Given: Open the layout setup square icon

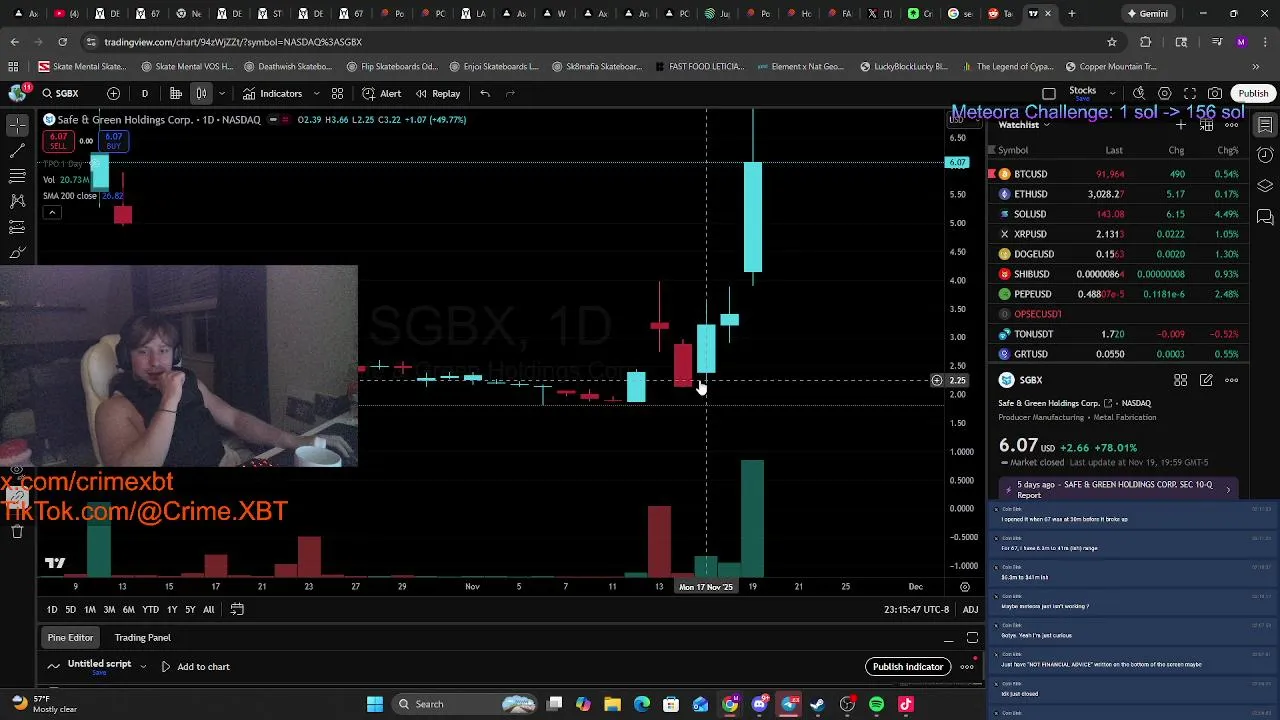Looking at the screenshot, I should (1049, 93).
